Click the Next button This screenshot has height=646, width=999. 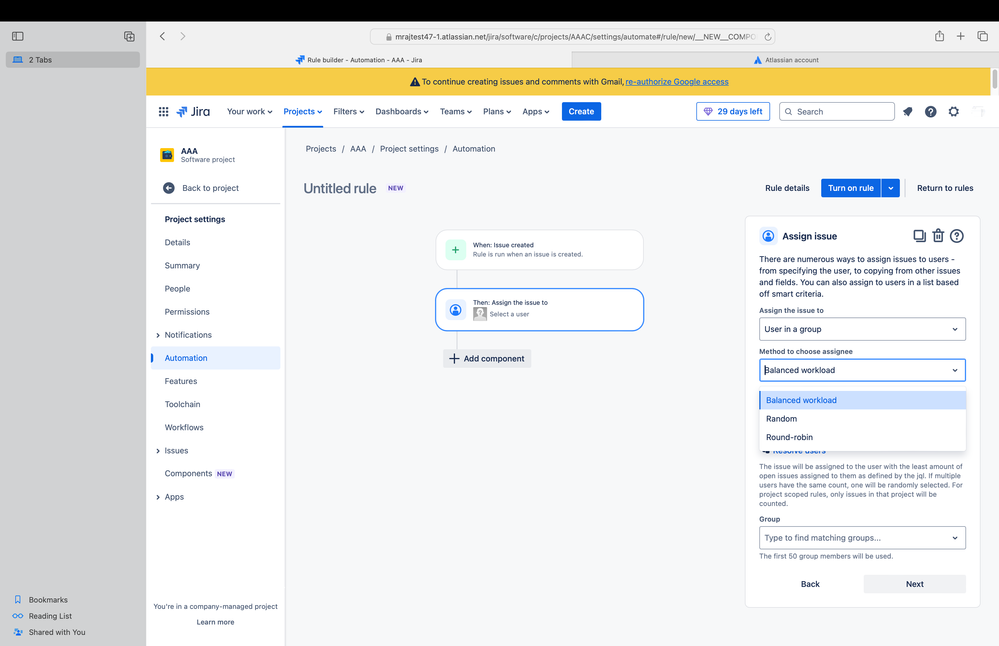coord(914,584)
